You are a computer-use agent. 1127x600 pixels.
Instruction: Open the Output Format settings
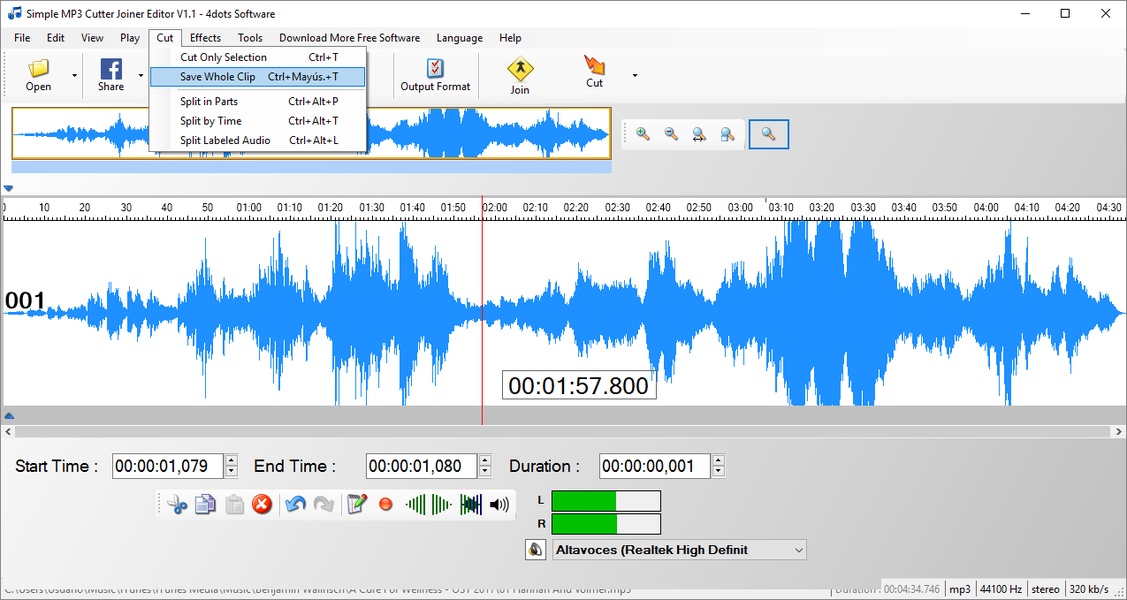coord(435,75)
